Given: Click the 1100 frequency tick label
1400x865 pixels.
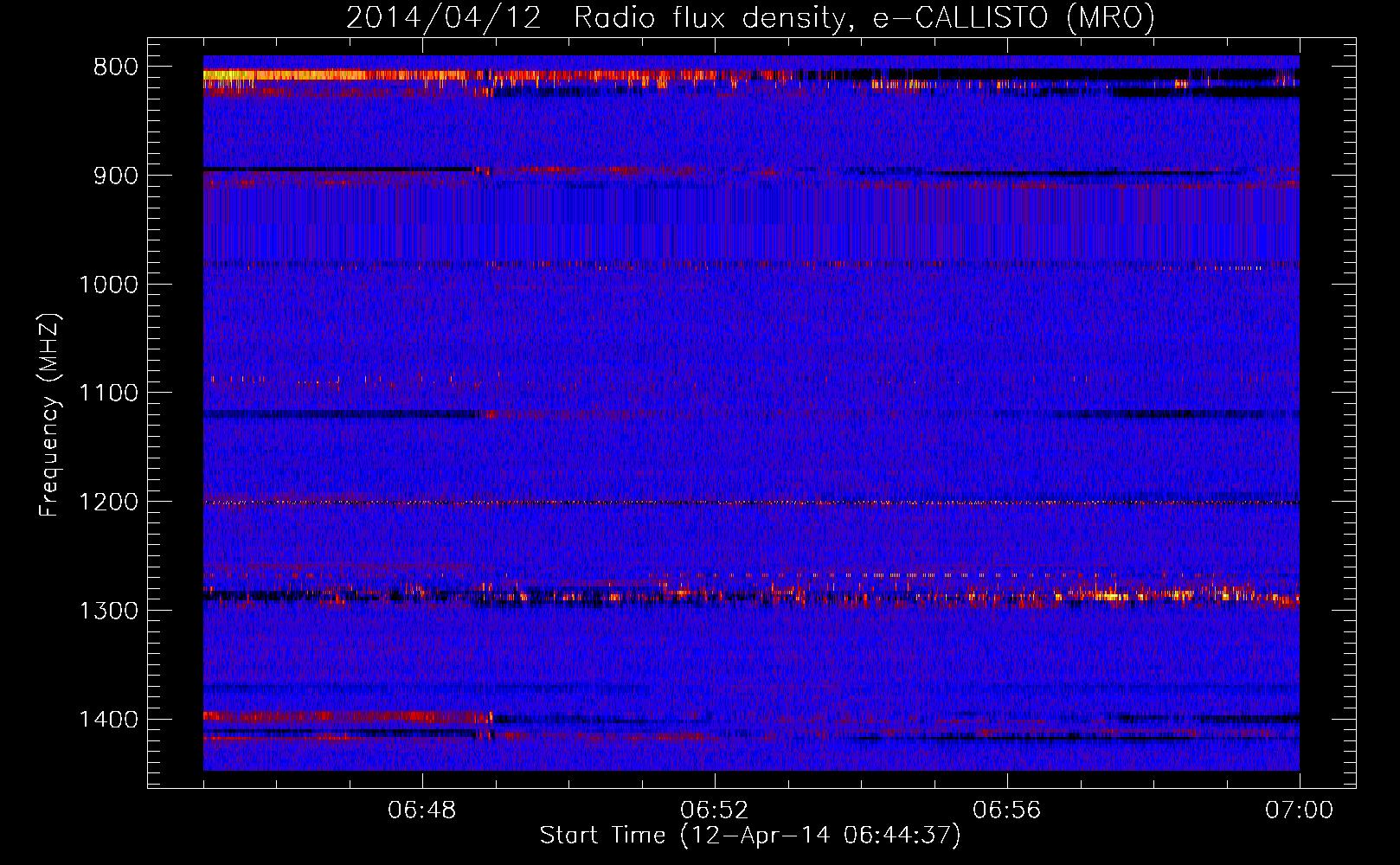Looking at the screenshot, I should click(x=109, y=394).
